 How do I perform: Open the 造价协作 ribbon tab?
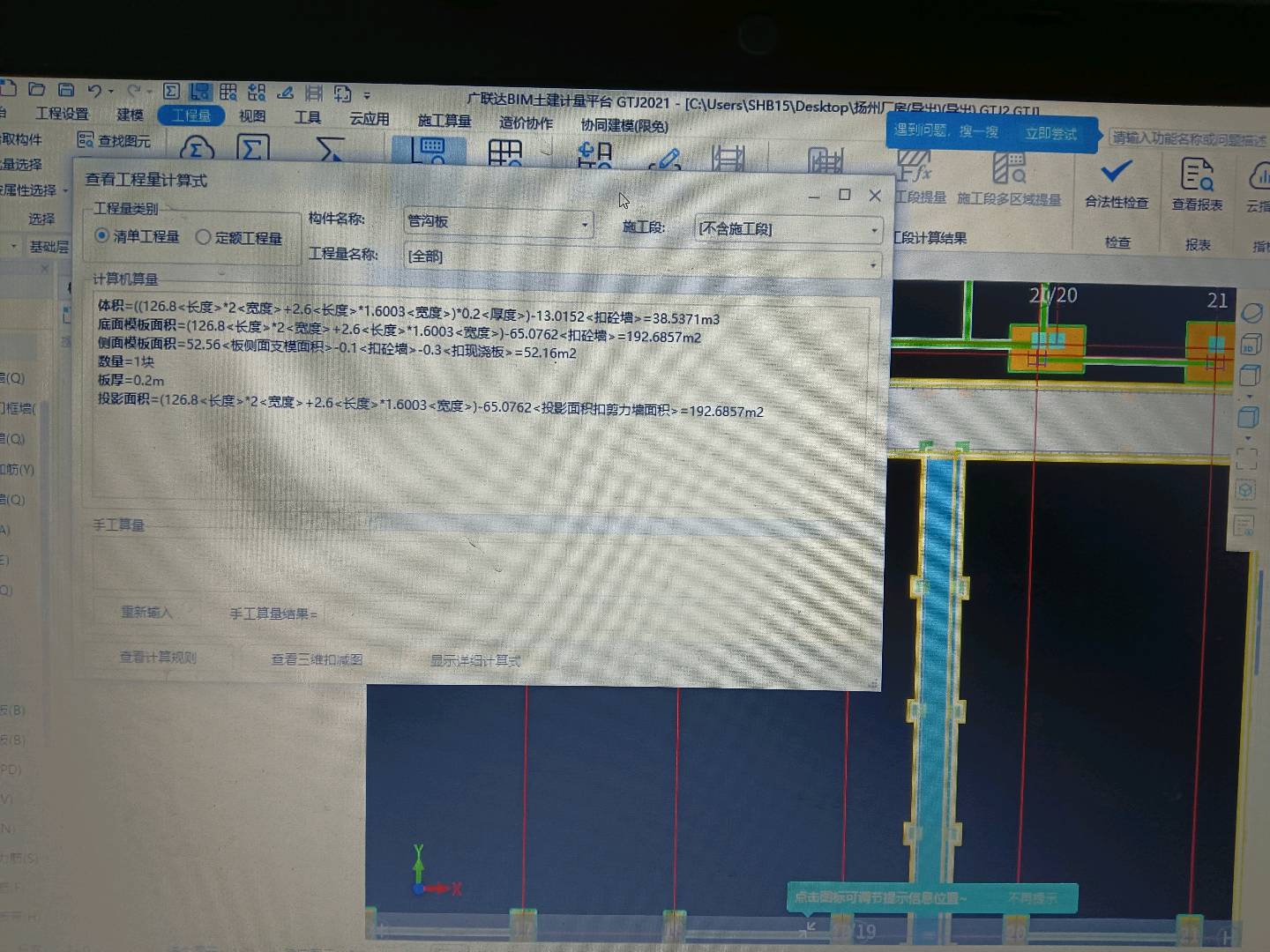point(526,123)
